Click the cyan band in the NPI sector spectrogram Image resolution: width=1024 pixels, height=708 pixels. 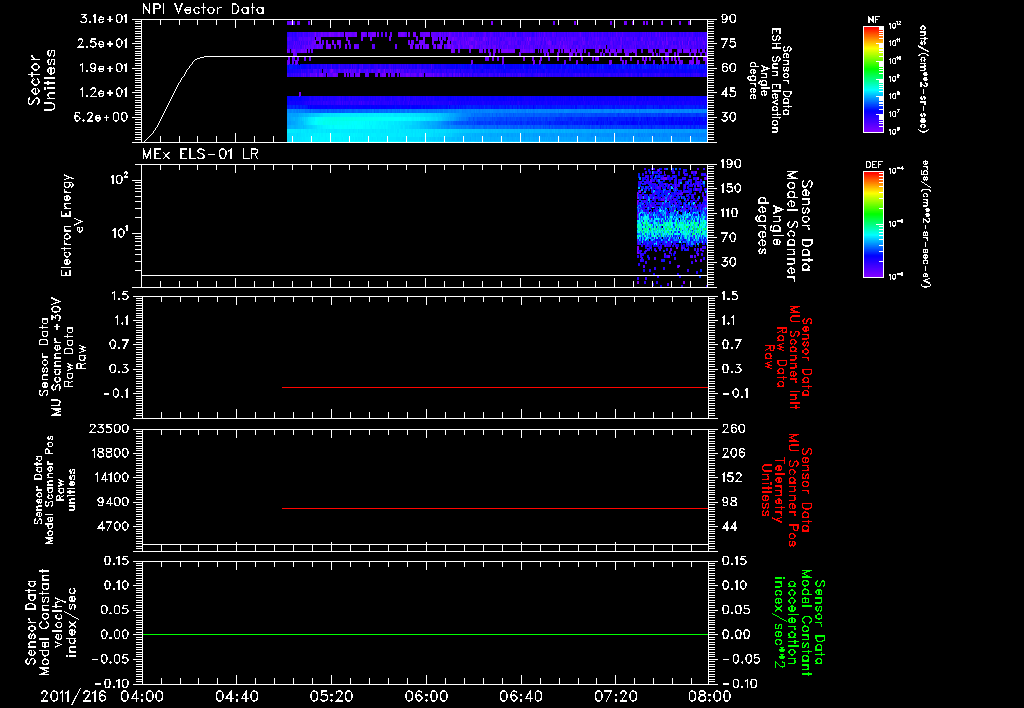(497, 123)
